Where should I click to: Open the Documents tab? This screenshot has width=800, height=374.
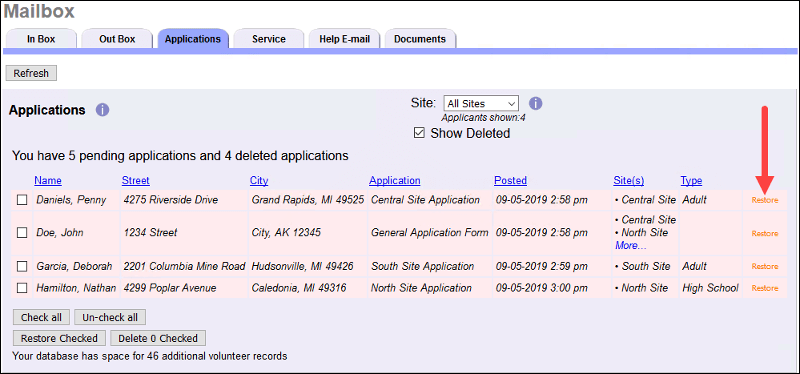click(420, 39)
